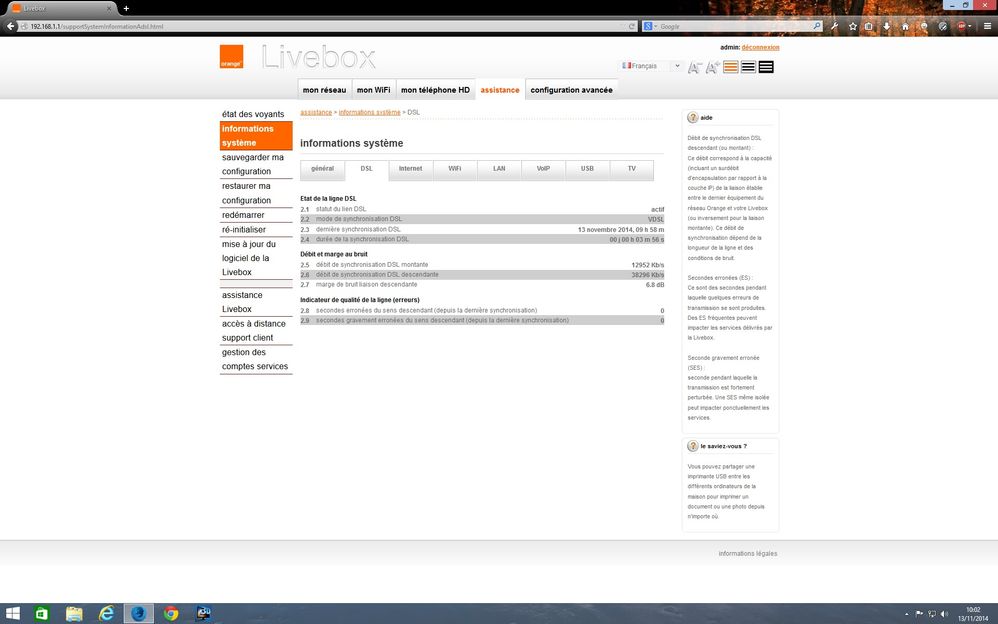The height and width of the screenshot is (624, 998).
Task: Switch to the TV tab
Action: (631, 169)
